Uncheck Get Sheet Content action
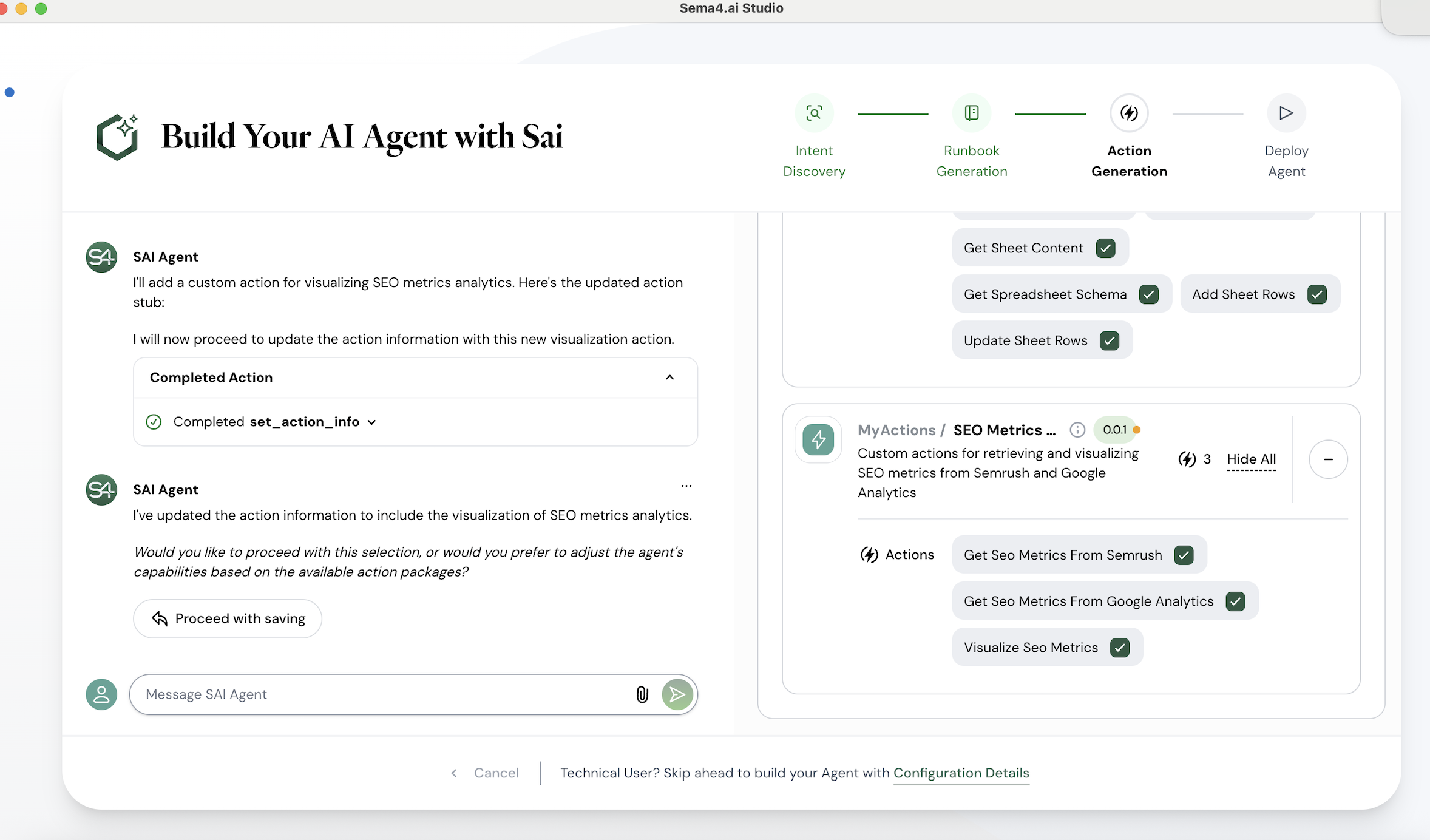 pyautogui.click(x=1105, y=248)
